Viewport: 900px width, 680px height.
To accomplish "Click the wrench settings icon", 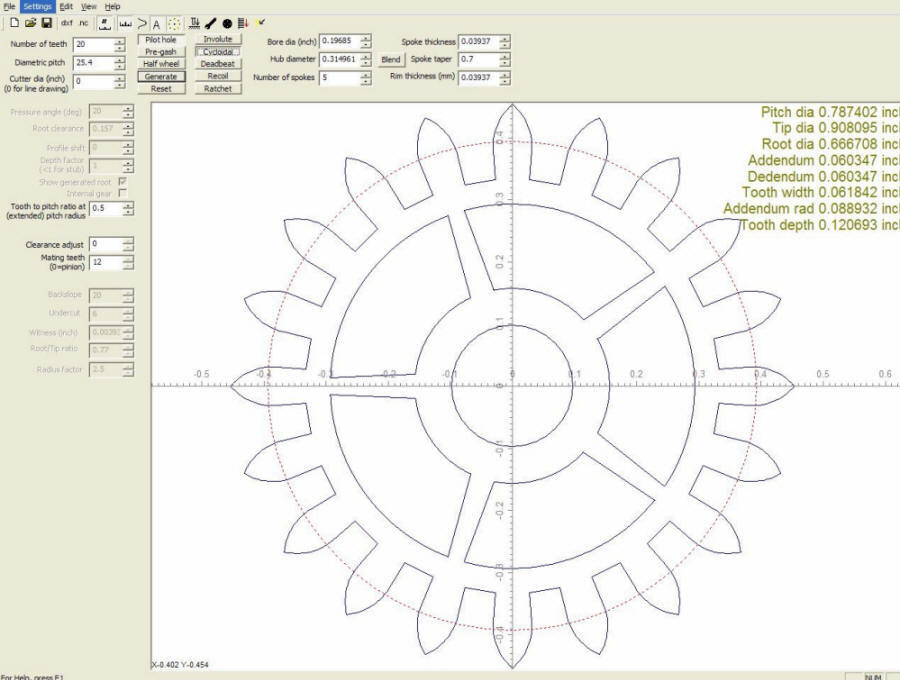I will click(210, 23).
